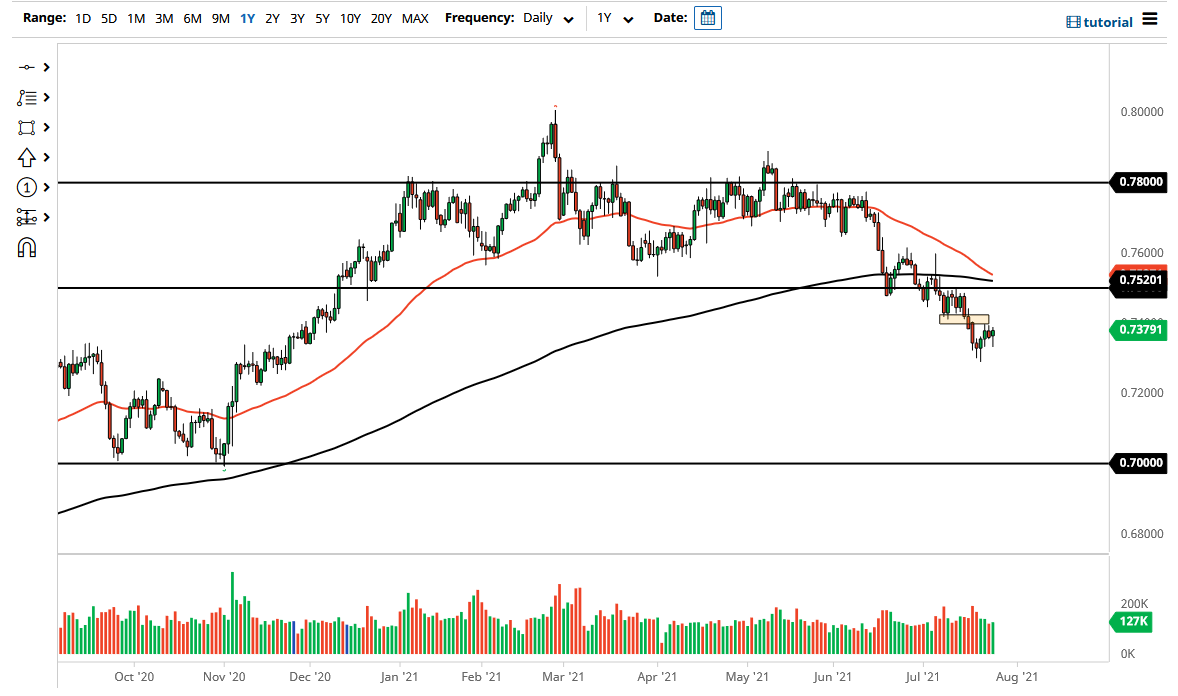
Task: Switch to the 5D range
Action: tap(109, 18)
